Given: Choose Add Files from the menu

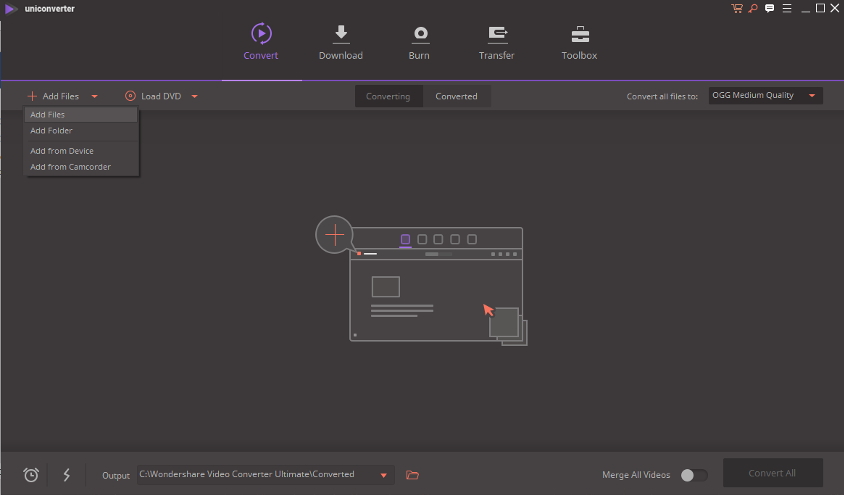Looking at the screenshot, I should point(81,115).
